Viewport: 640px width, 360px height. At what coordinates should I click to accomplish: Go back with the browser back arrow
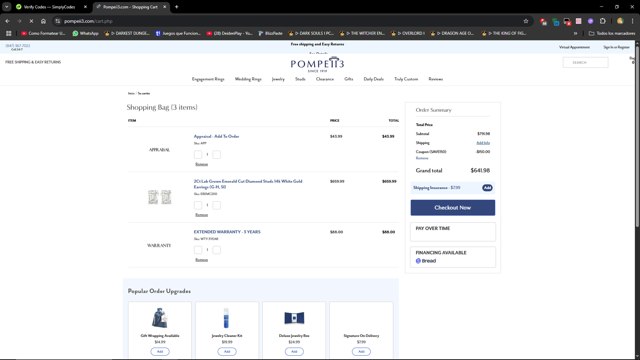(x=7, y=21)
